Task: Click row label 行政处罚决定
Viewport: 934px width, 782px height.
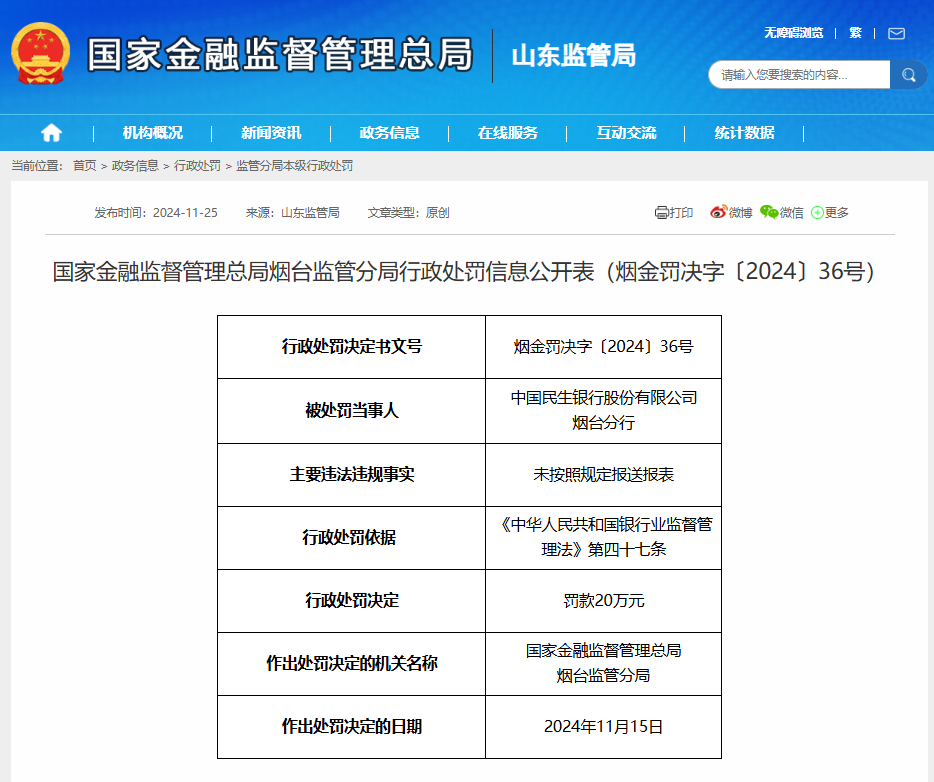Action: [x=351, y=600]
